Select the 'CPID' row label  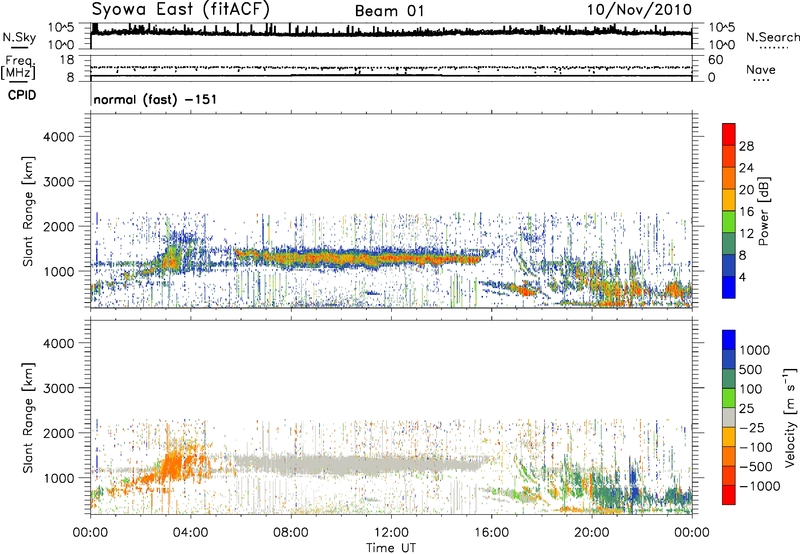click(22, 95)
